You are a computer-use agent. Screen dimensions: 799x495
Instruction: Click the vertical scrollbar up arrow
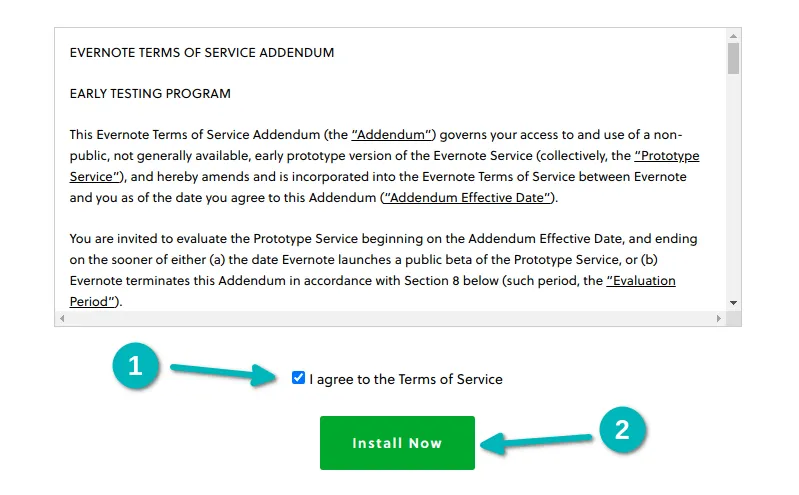click(733, 35)
